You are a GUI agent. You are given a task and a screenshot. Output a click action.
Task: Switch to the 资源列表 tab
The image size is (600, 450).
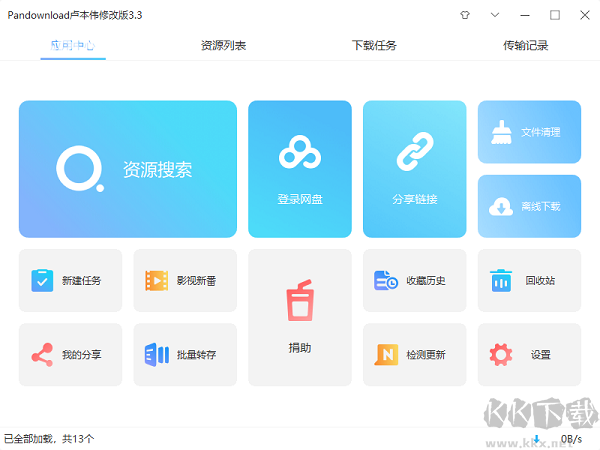point(223,46)
